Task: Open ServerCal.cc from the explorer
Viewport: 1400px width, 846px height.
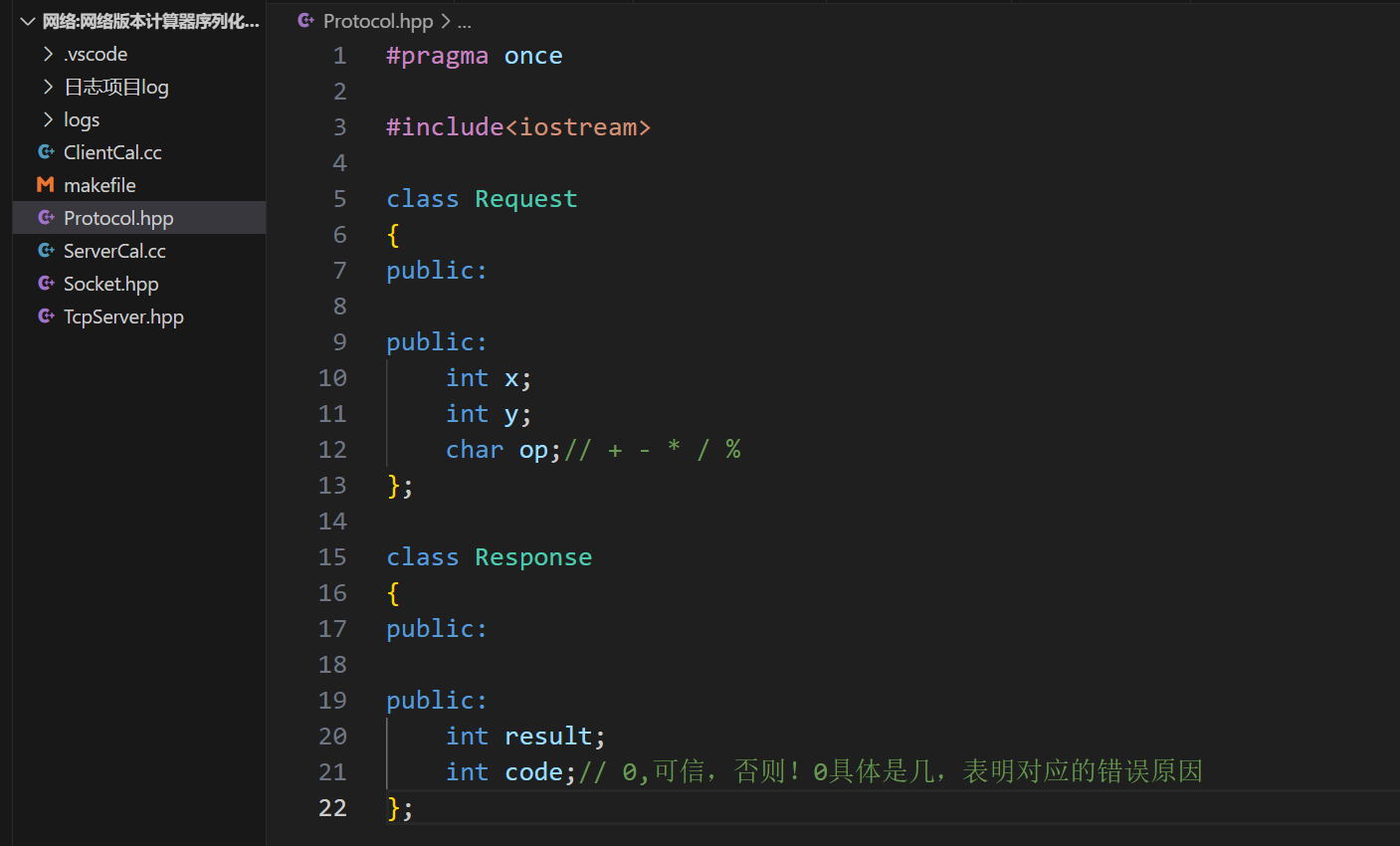Action: (x=114, y=251)
